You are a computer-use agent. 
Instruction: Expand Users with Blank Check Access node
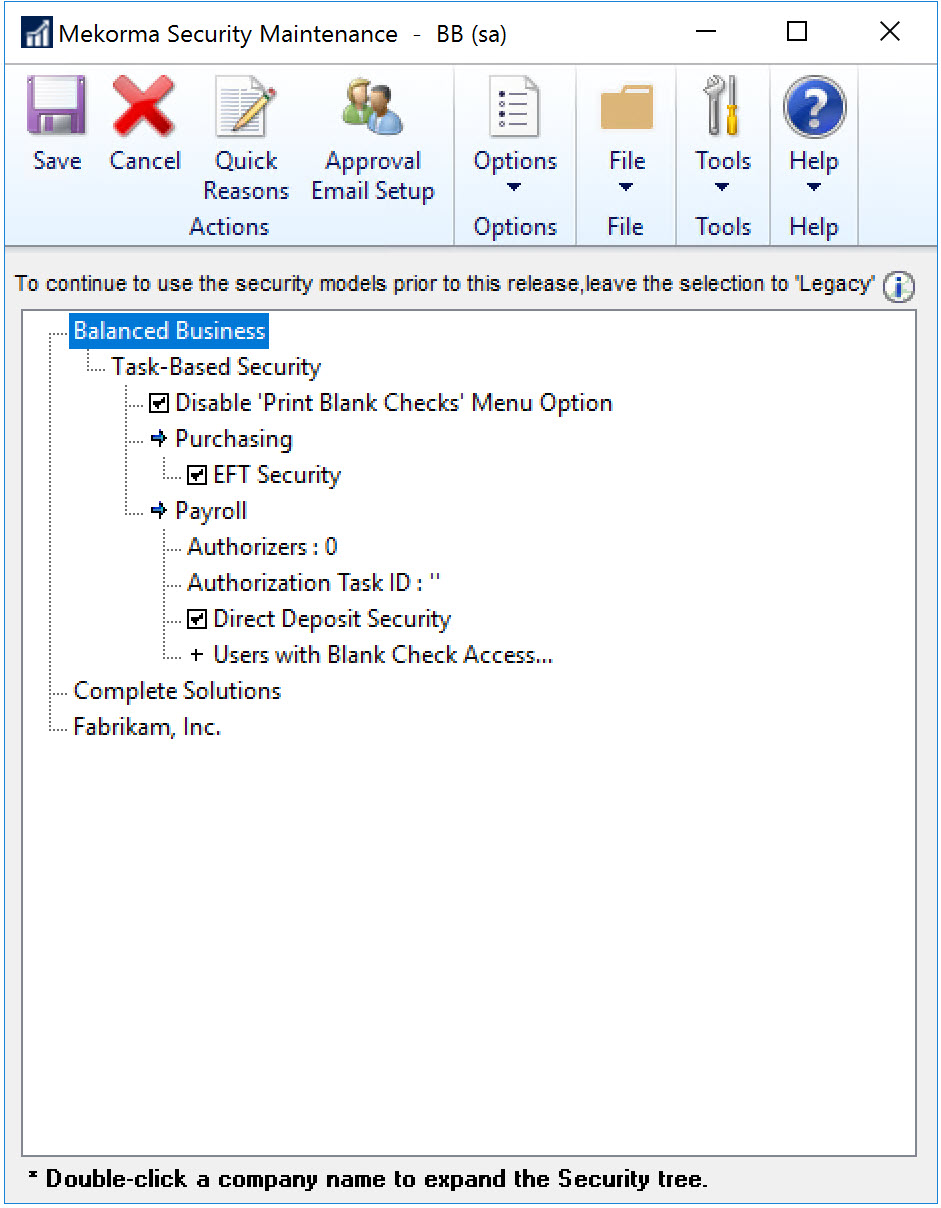[196, 656]
